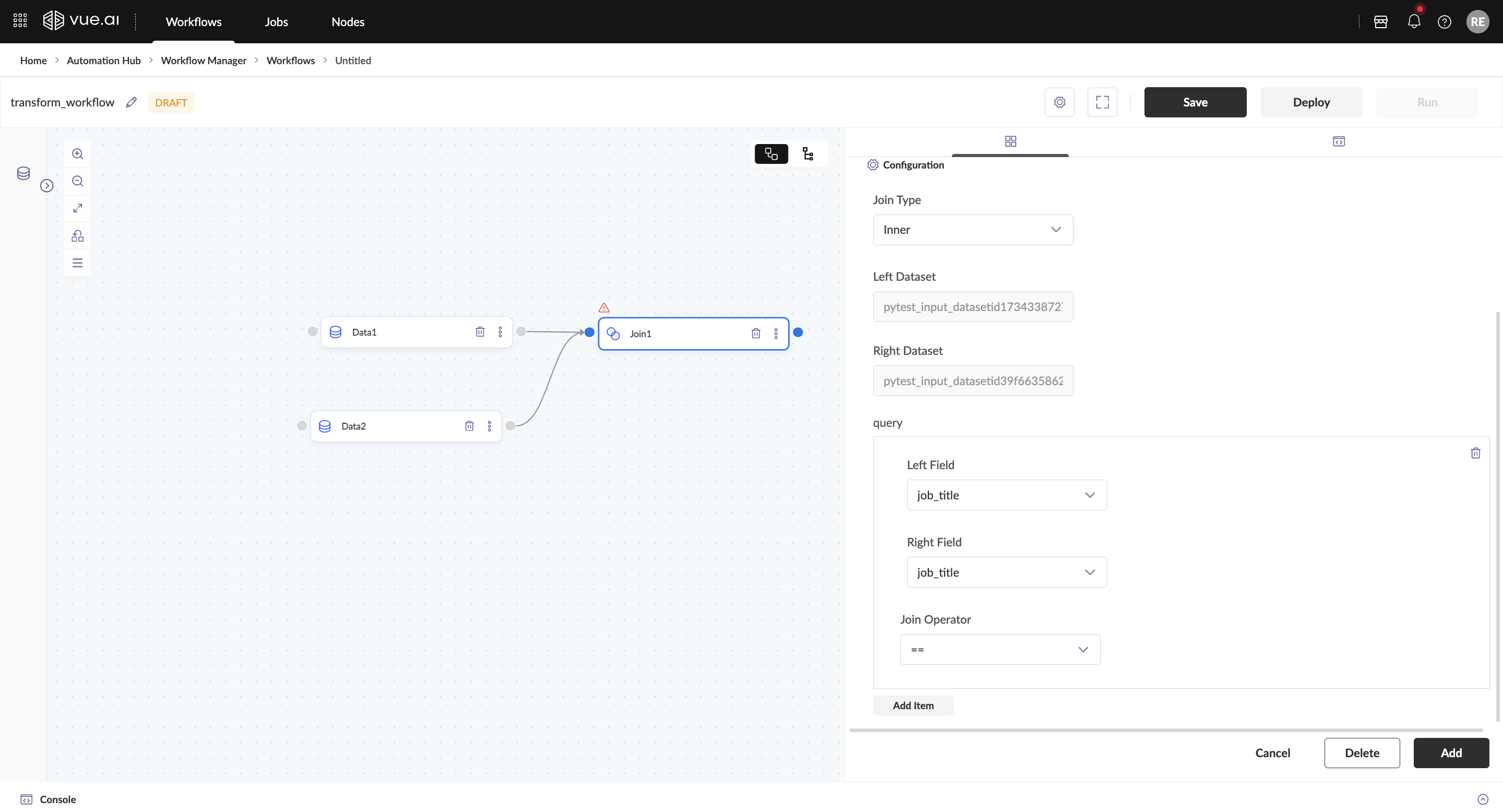
Task: Click the red warning icon above Join1
Action: pyautogui.click(x=604, y=307)
